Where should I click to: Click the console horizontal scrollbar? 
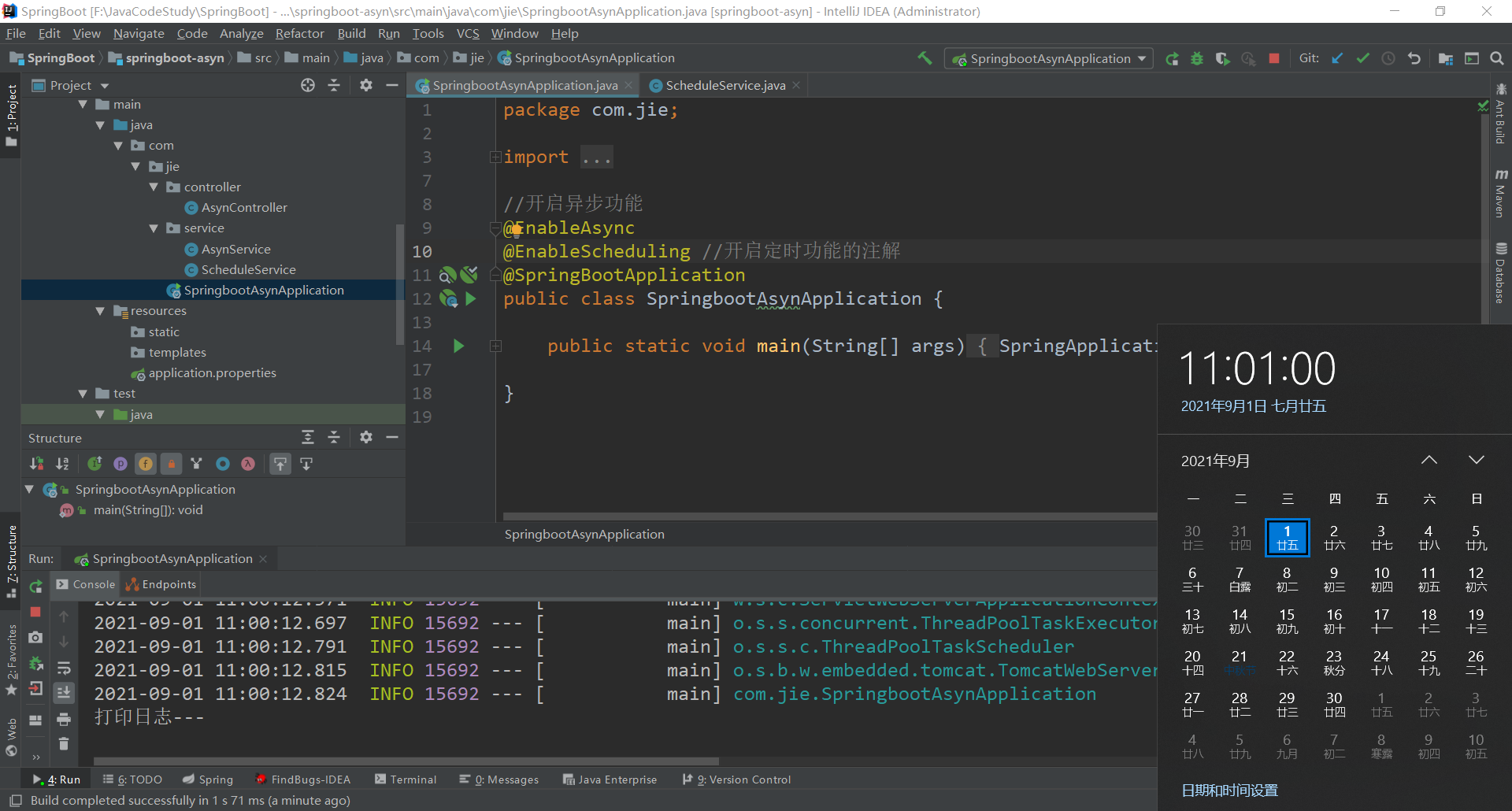pyautogui.click(x=406, y=761)
